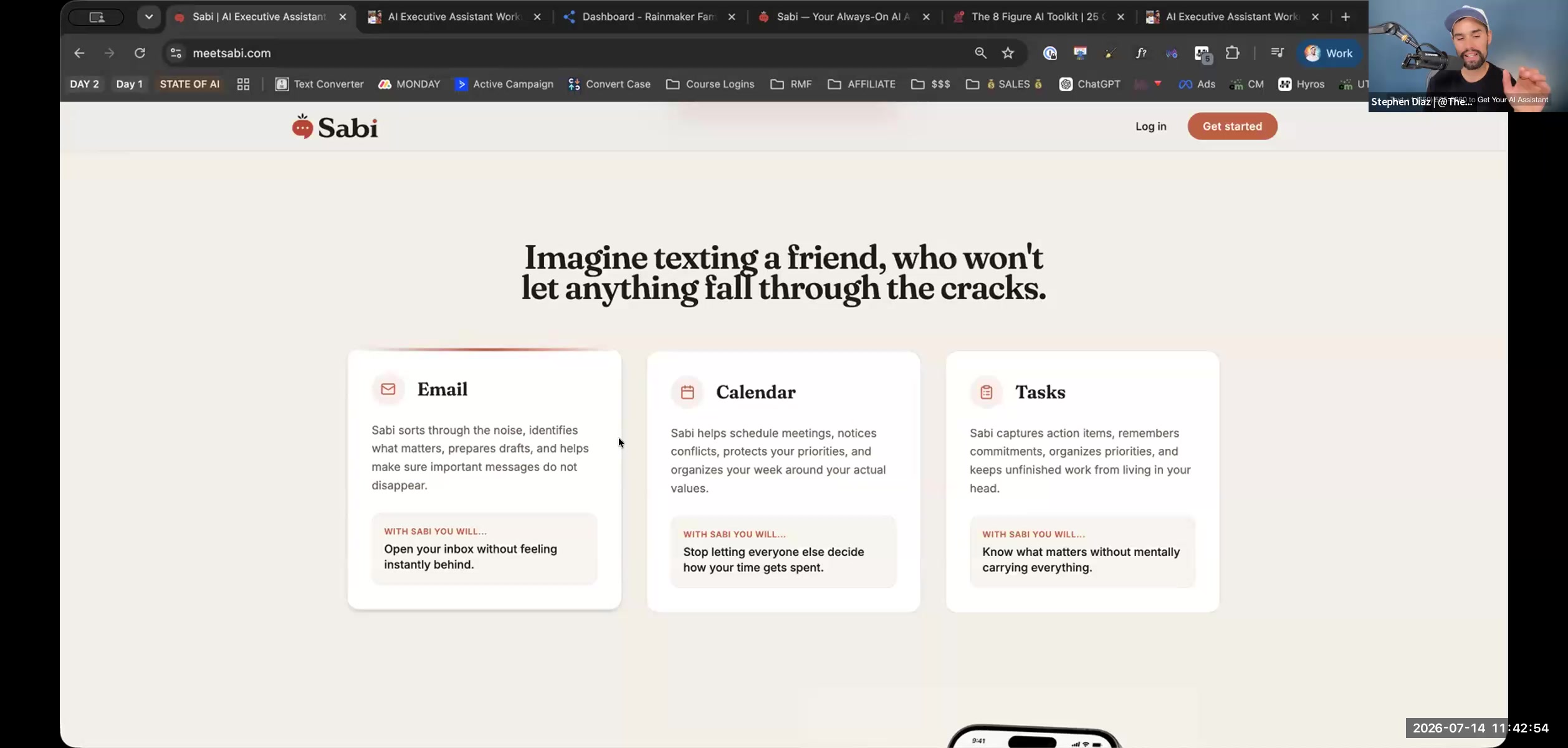Image resolution: width=1568 pixels, height=748 pixels.
Task: Click the presenter webcam thumbnail of Stephen Diaz
Action: tap(1468, 56)
